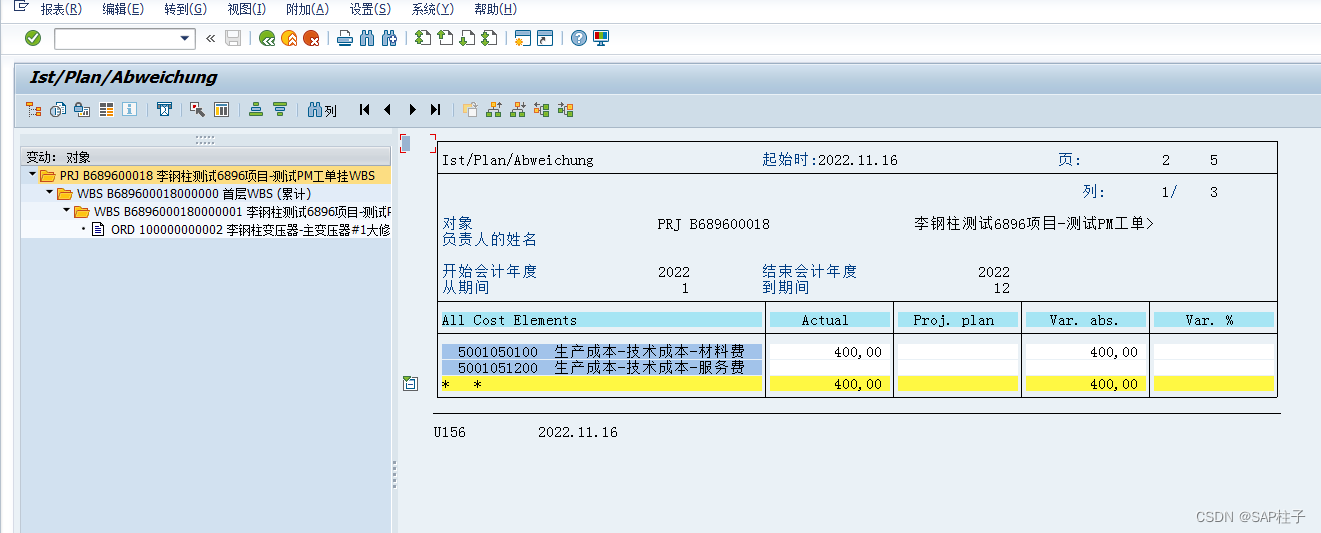Click the Find binoculars icon
This screenshot has height=533, width=1321.
click(367, 38)
